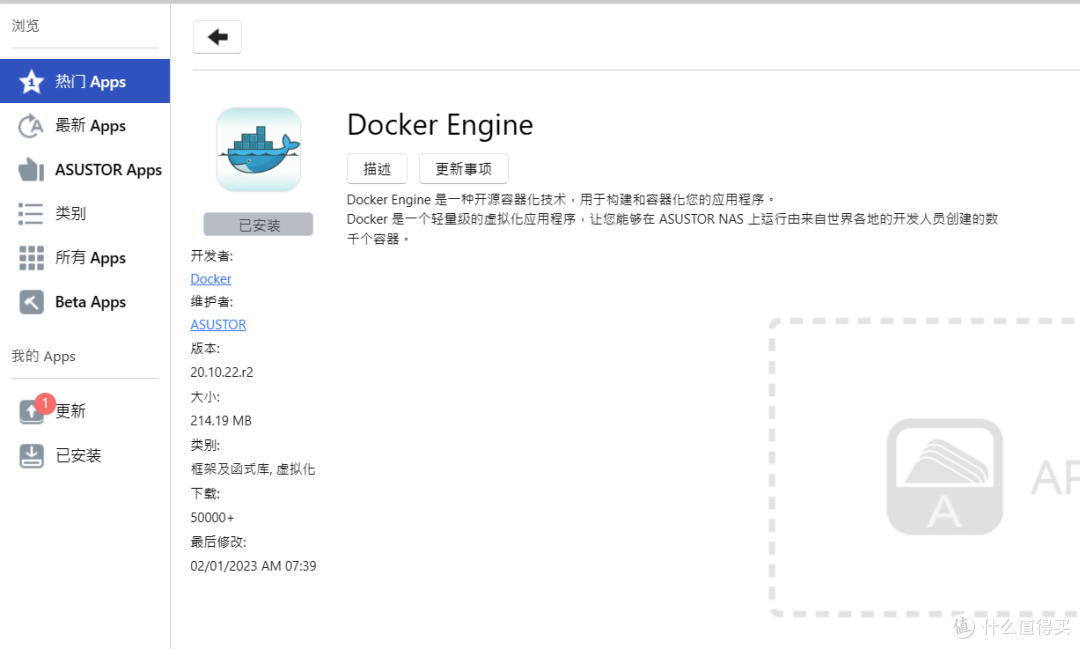Screen dimensions: 1080x649
Task: Click the back arrow button
Action: pyautogui.click(x=217, y=37)
